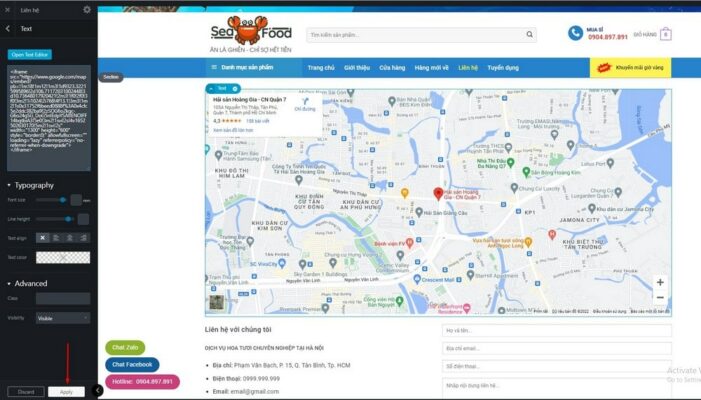Click the Class input field
This screenshot has height=400, width=701.
pos(62,298)
